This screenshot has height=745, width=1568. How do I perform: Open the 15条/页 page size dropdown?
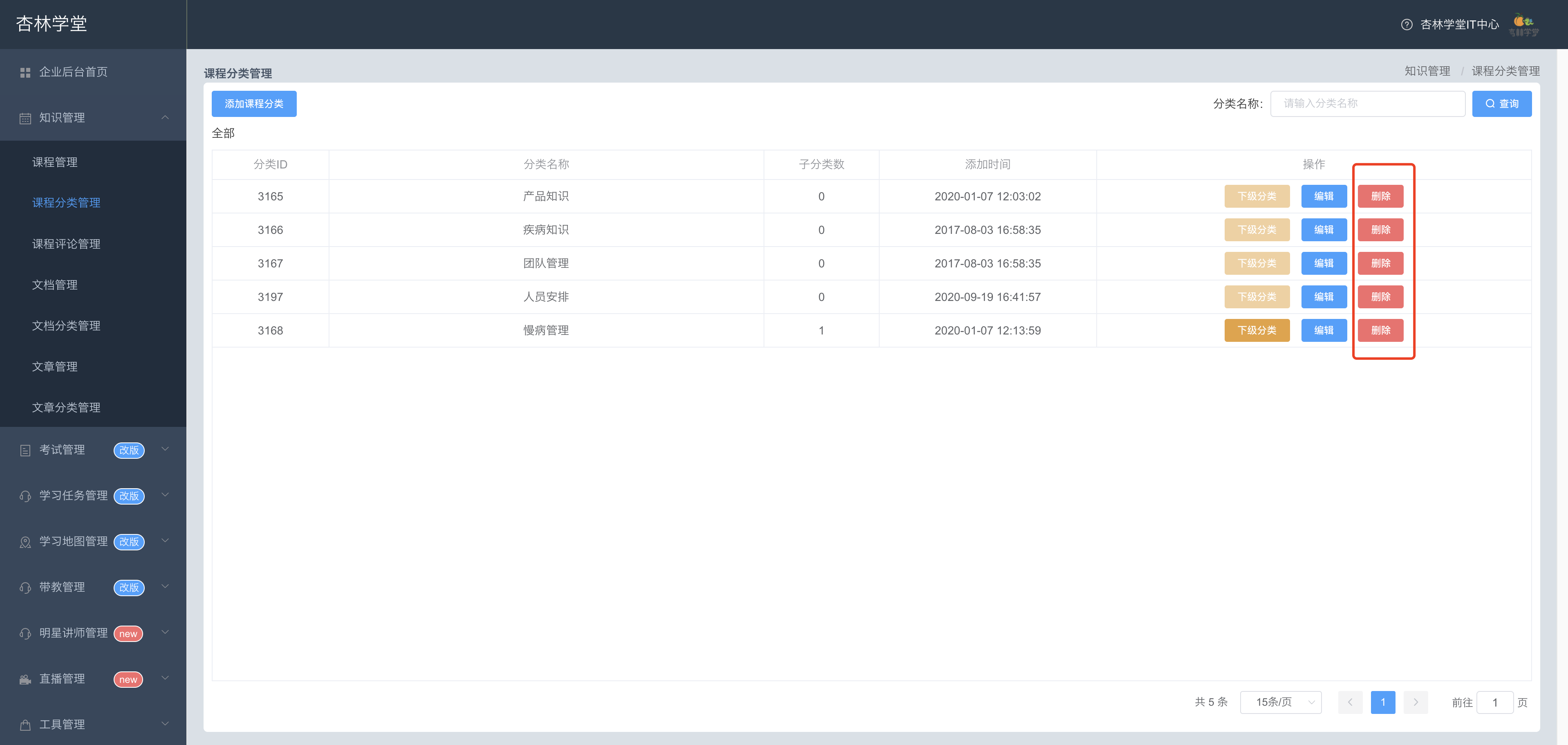click(x=1281, y=702)
